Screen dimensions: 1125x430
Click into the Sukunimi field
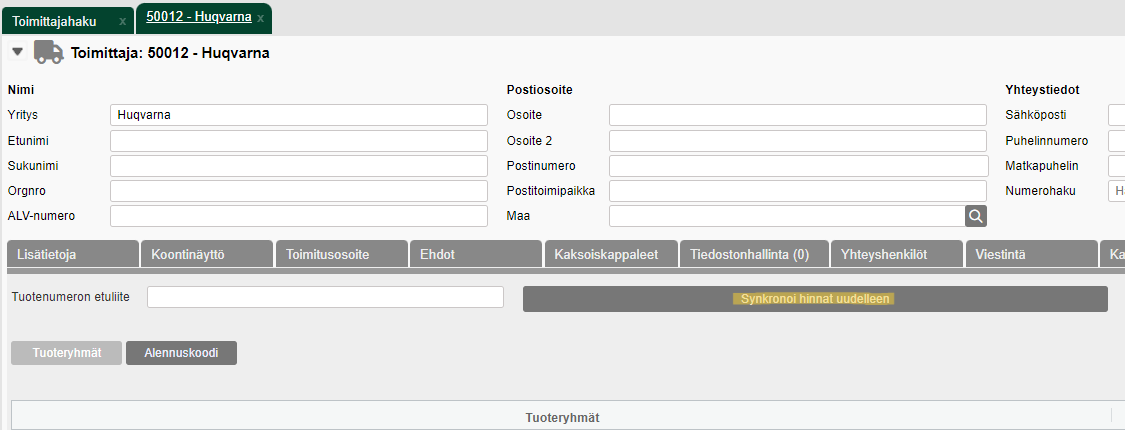click(298, 166)
